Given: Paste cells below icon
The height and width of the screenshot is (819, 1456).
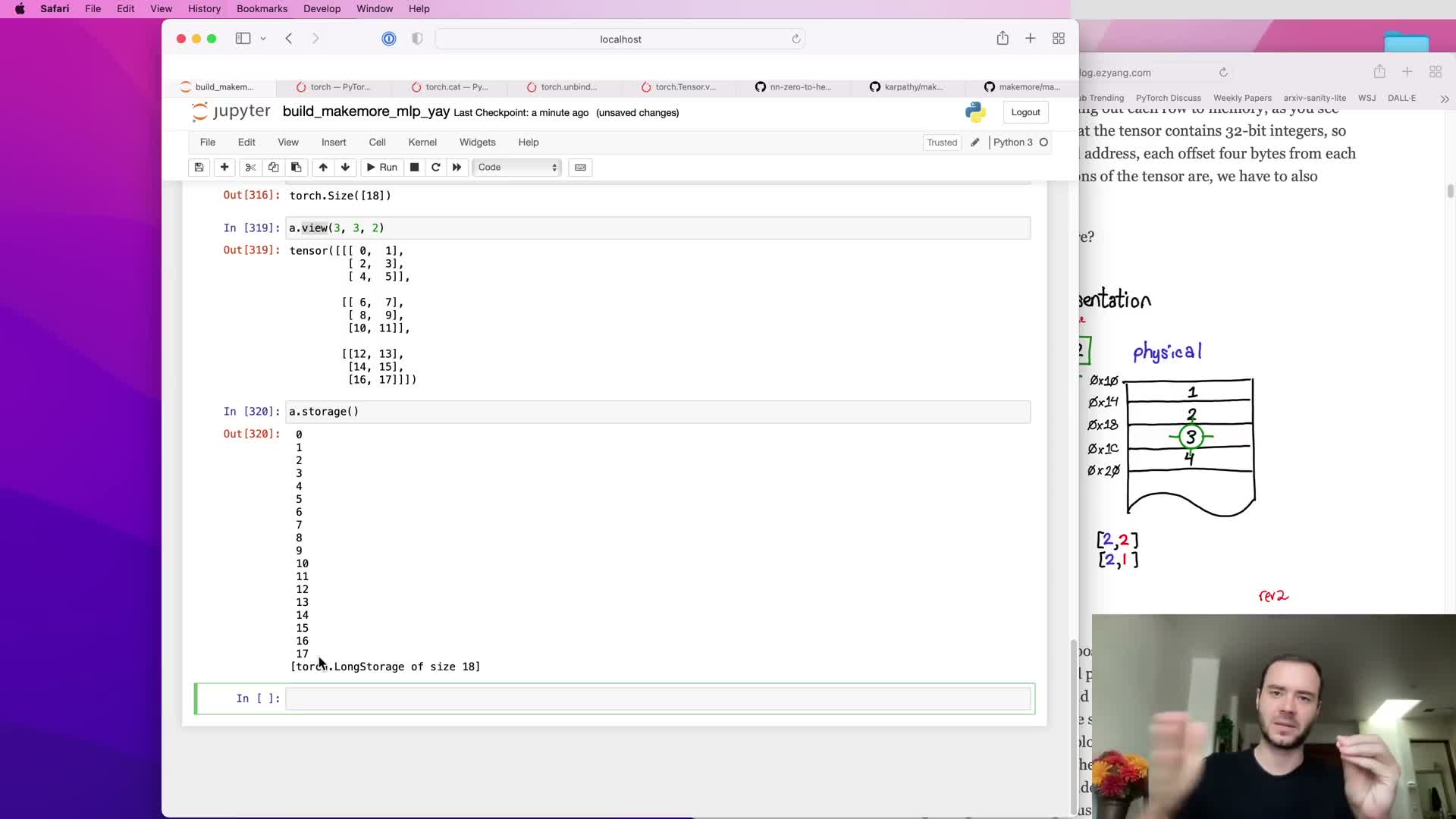Looking at the screenshot, I should tap(297, 167).
